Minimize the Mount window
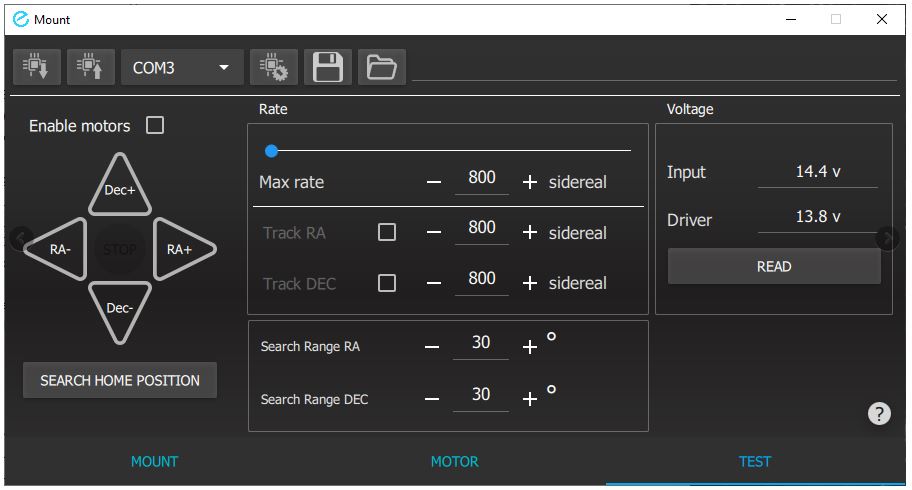 tap(791, 19)
